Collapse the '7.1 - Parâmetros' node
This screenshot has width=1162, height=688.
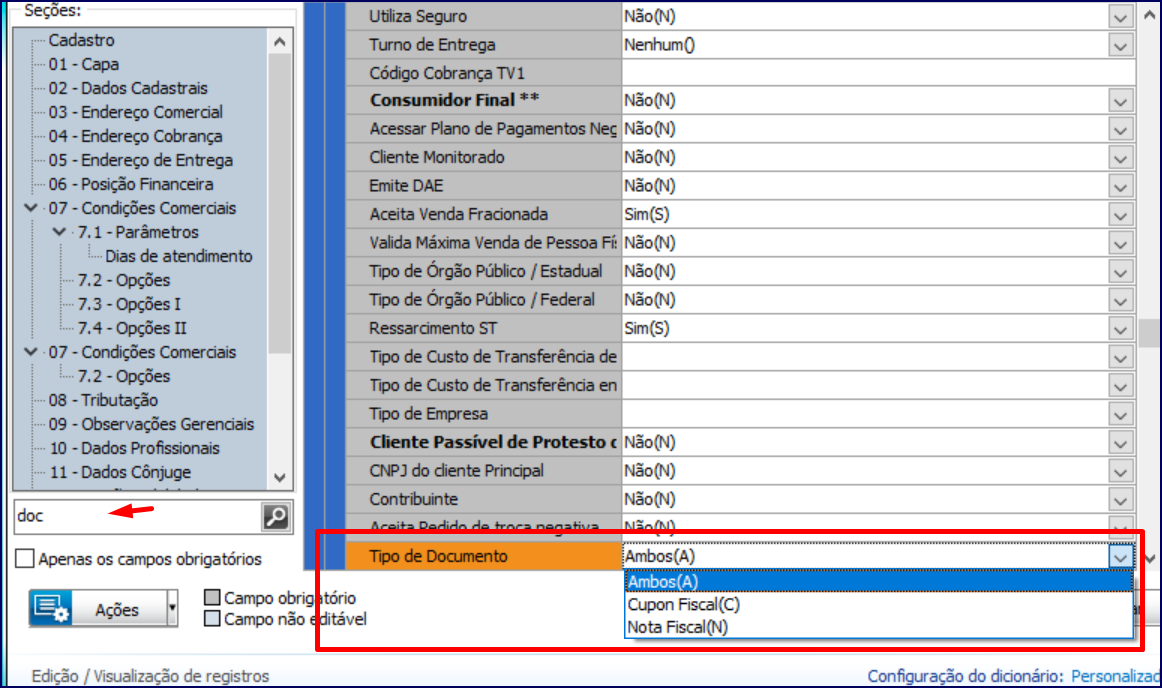60,232
